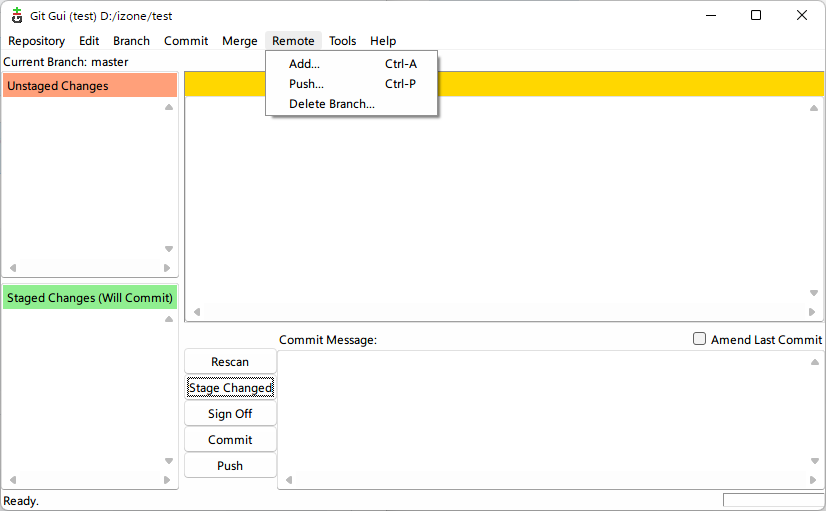Image resolution: width=826 pixels, height=511 pixels.
Task: Click the scroll-up arrow in Unstaged Changes list
Action: 169,107
